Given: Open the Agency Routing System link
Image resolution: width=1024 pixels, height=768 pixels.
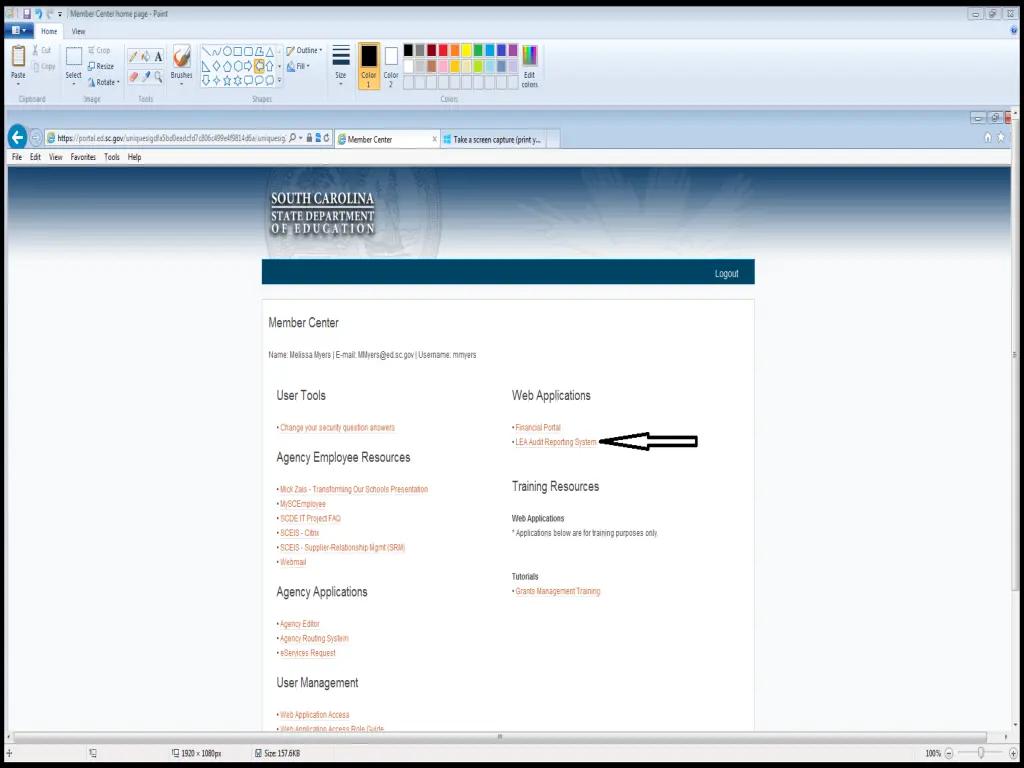Looking at the screenshot, I should click(314, 639).
